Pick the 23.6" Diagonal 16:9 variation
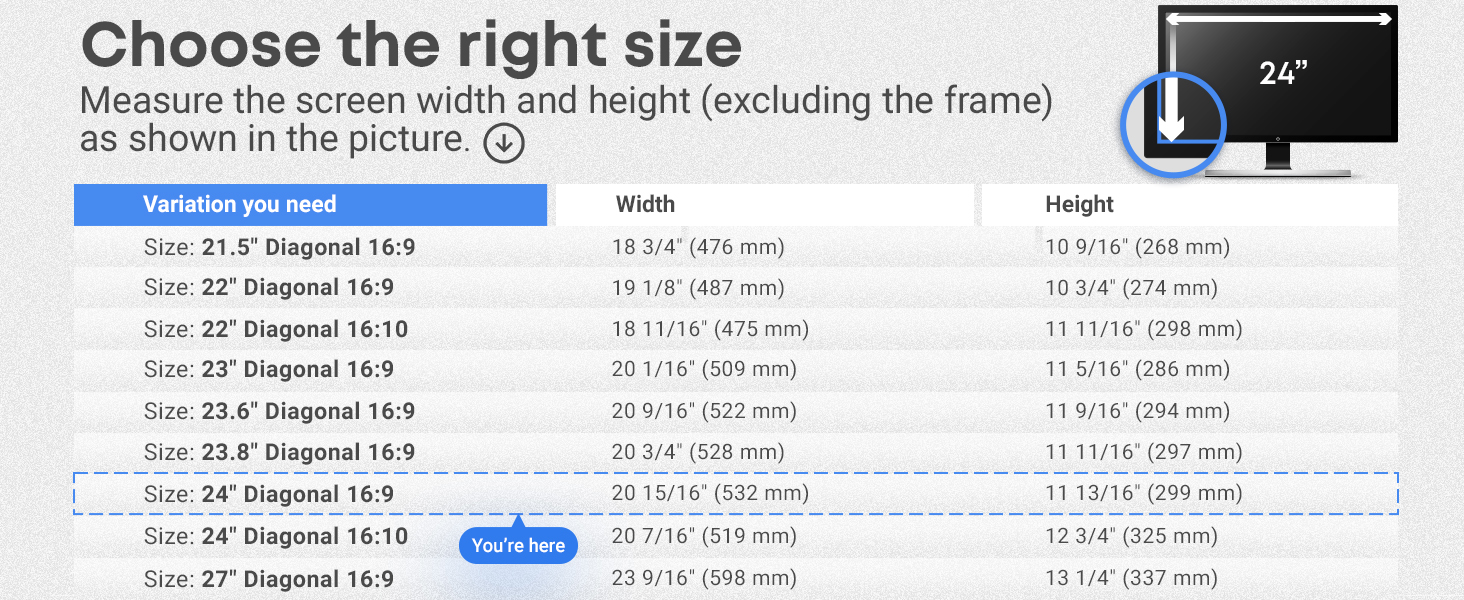 click(279, 411)
